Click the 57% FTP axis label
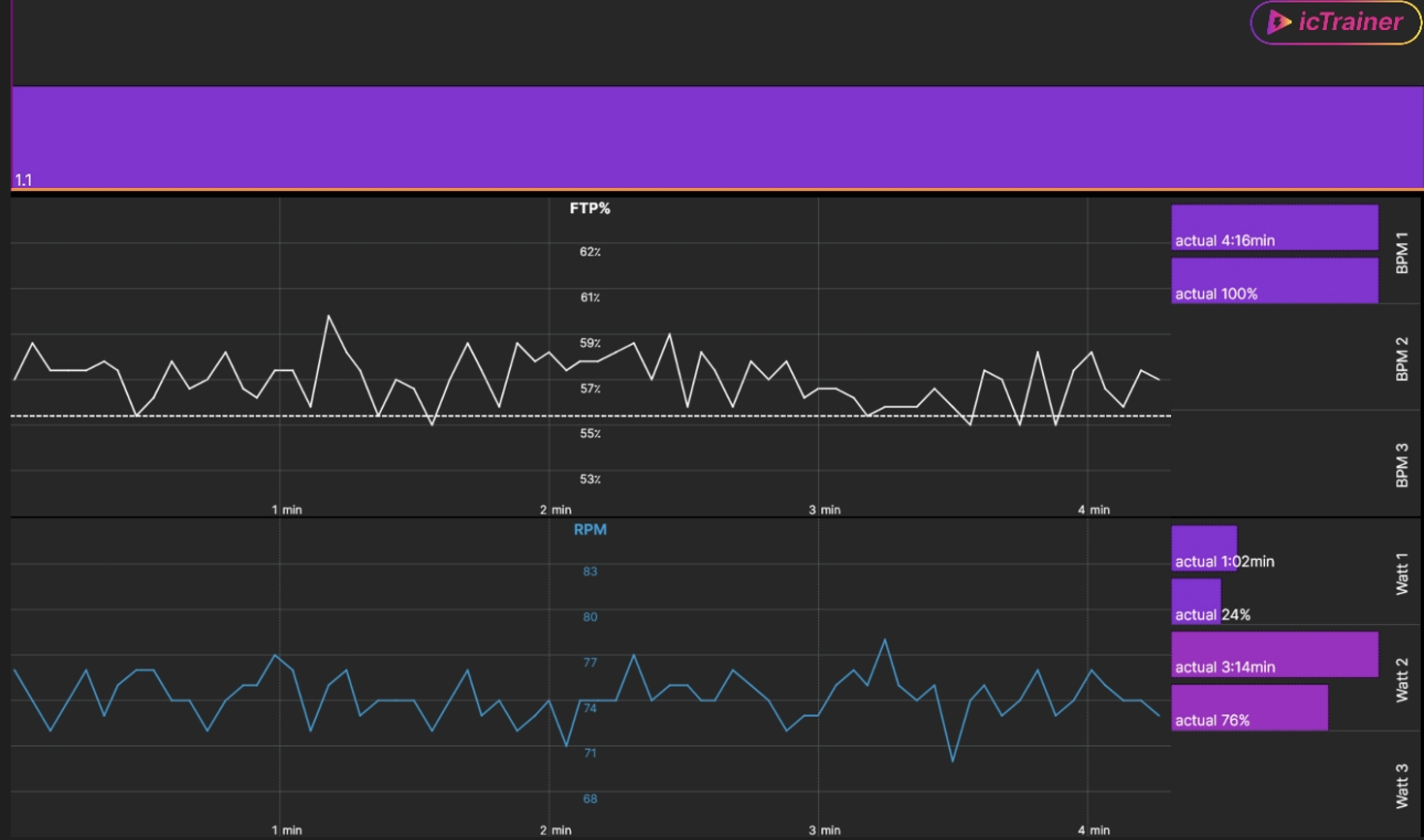 pos(589,389)
